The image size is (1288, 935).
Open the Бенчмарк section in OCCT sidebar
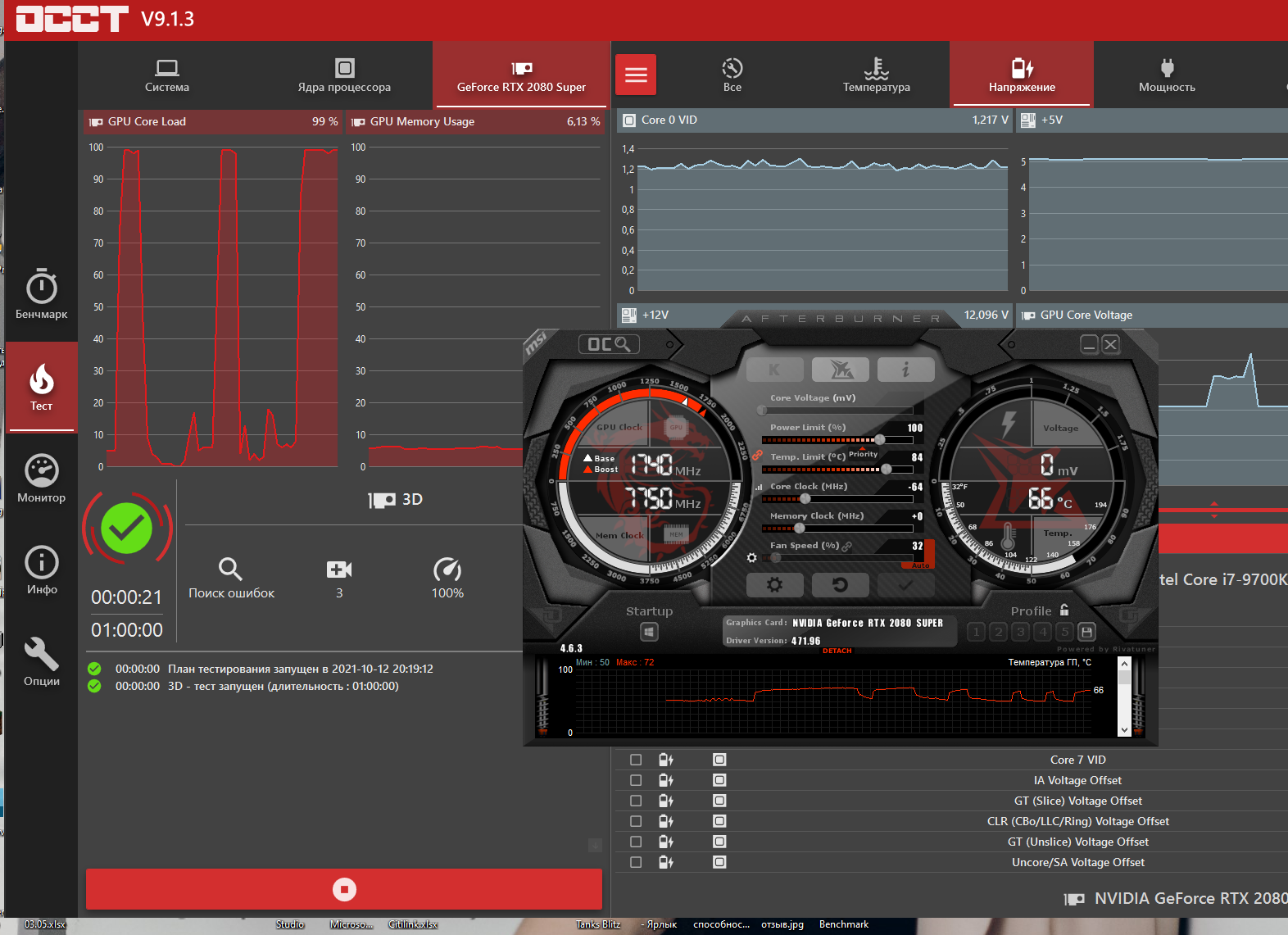point(42,293)
